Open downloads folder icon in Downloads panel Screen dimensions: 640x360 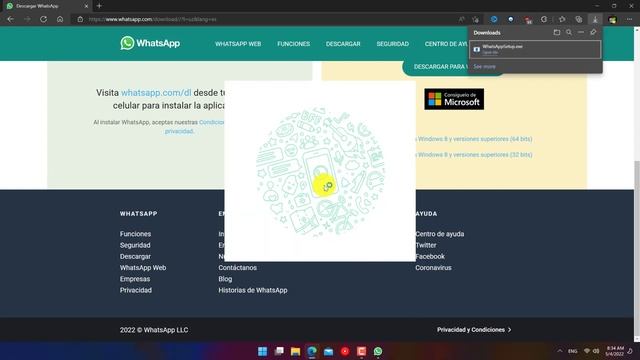(557, 32)
